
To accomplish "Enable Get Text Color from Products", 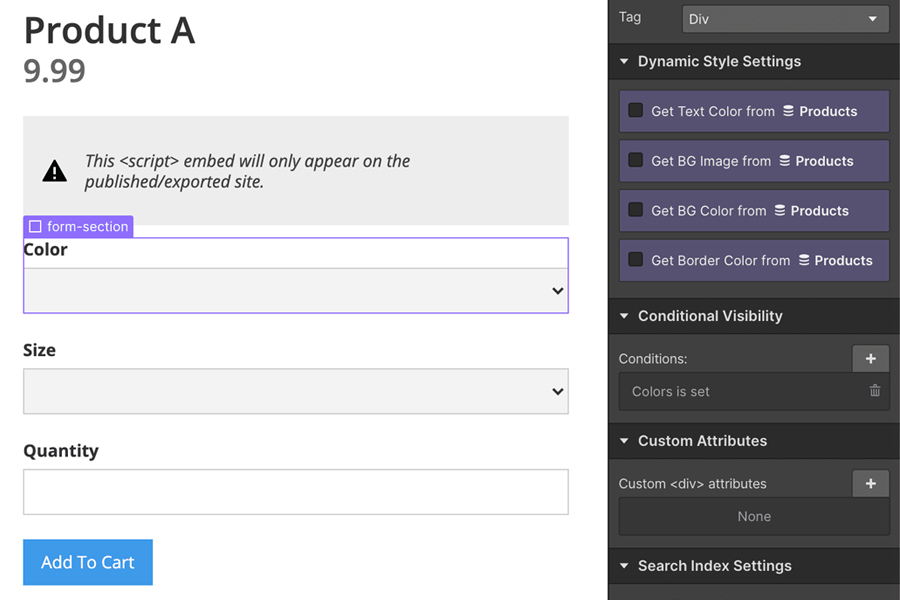I will point(635,110).
